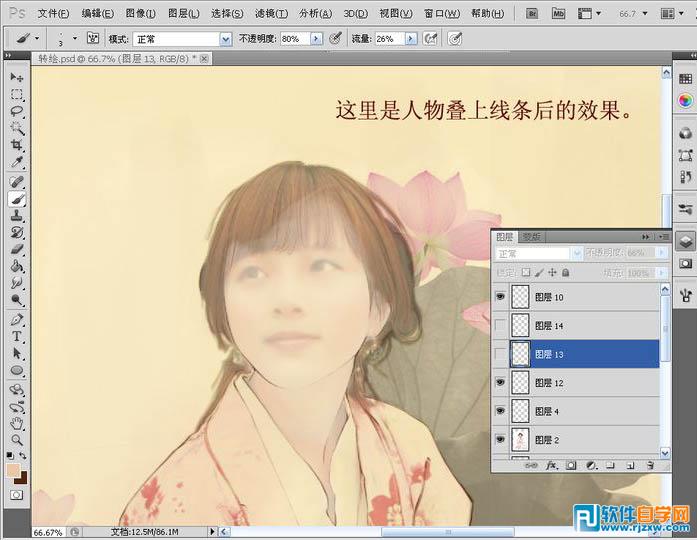
Task: Select the Pen tool
Action: (x=17, y=320)
